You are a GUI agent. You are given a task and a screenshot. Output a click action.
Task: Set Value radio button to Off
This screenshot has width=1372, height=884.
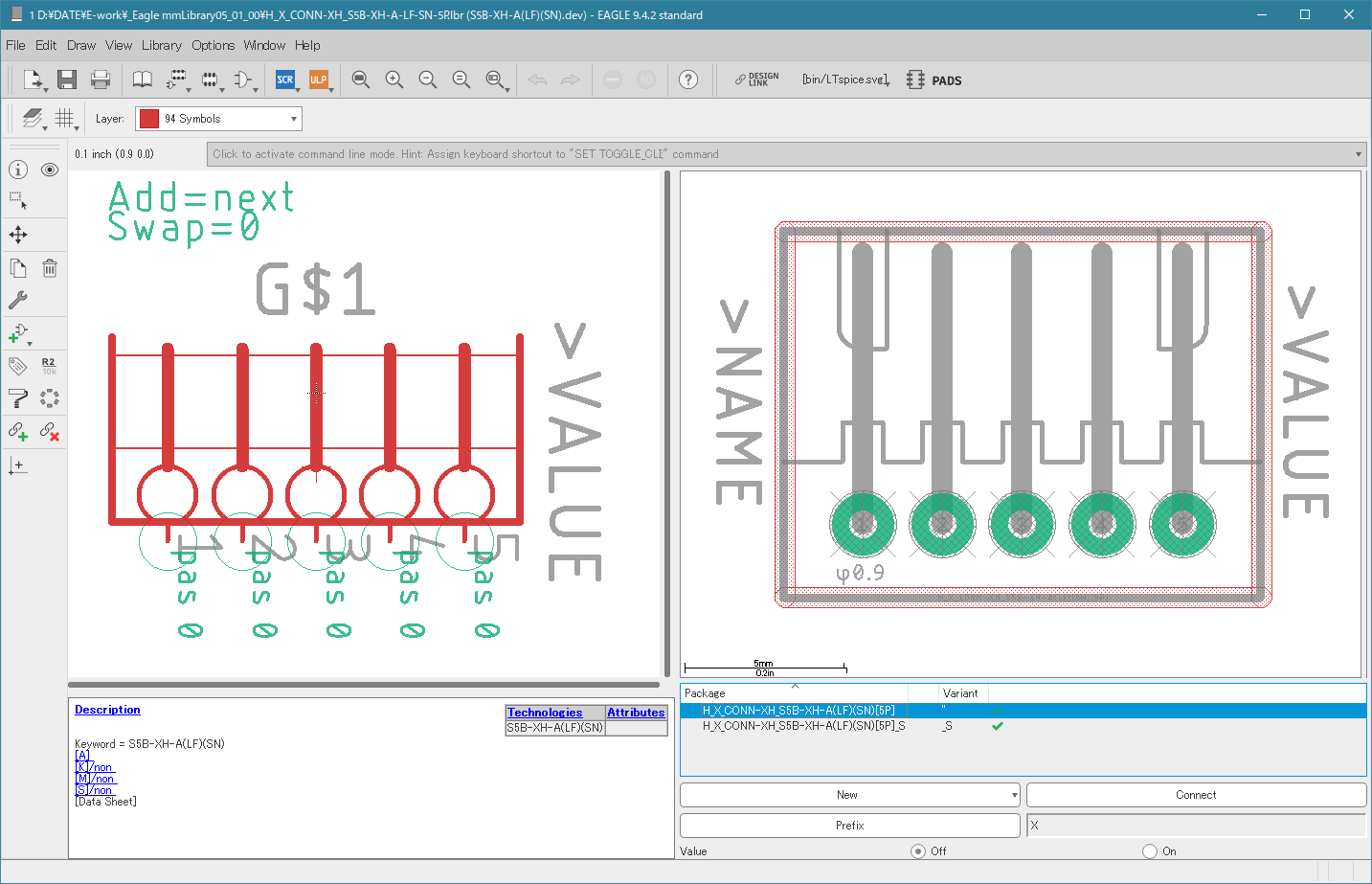click(x=918, y=850)
